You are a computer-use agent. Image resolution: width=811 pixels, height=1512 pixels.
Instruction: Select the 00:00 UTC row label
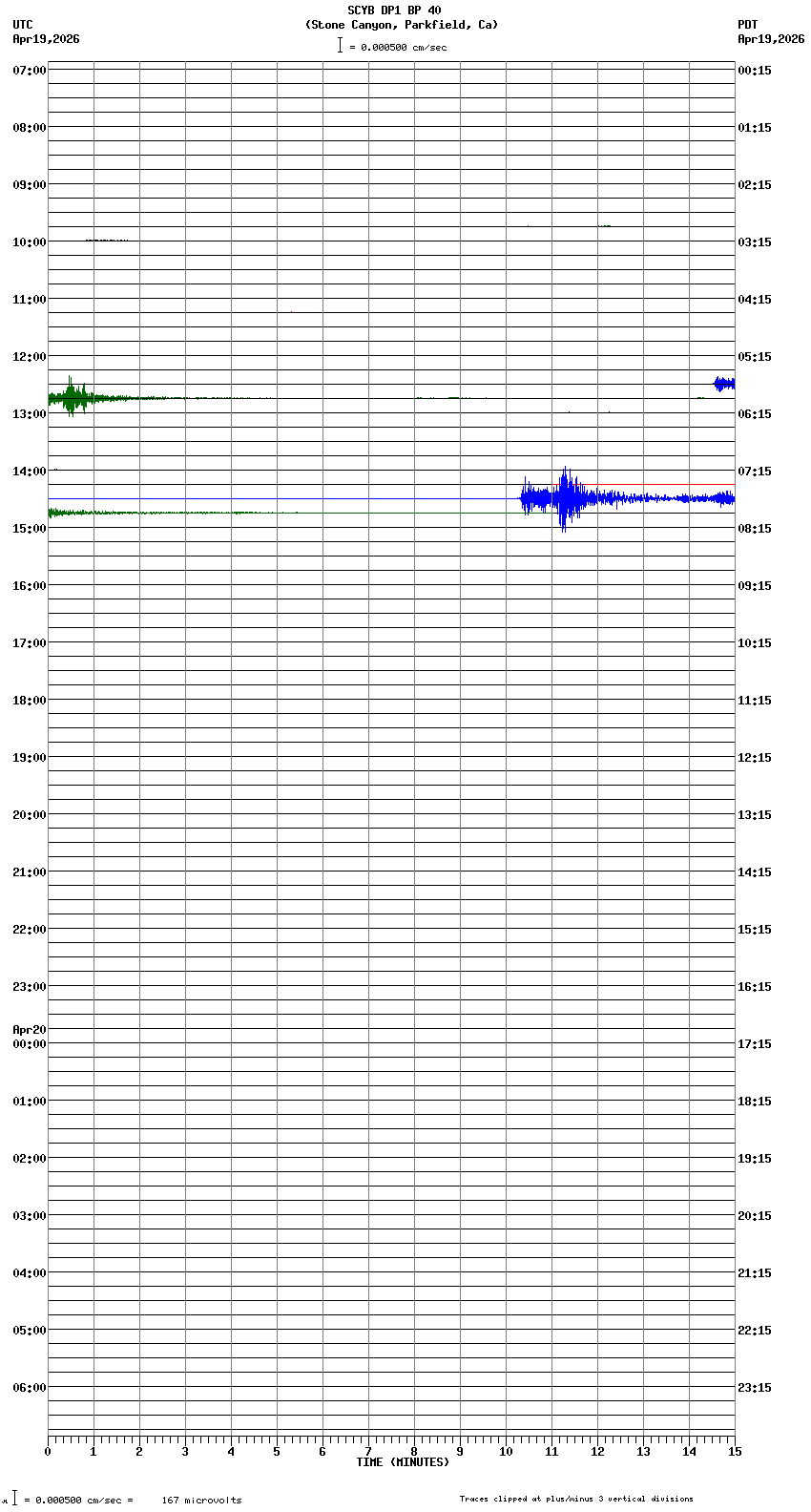(30, 1044)
